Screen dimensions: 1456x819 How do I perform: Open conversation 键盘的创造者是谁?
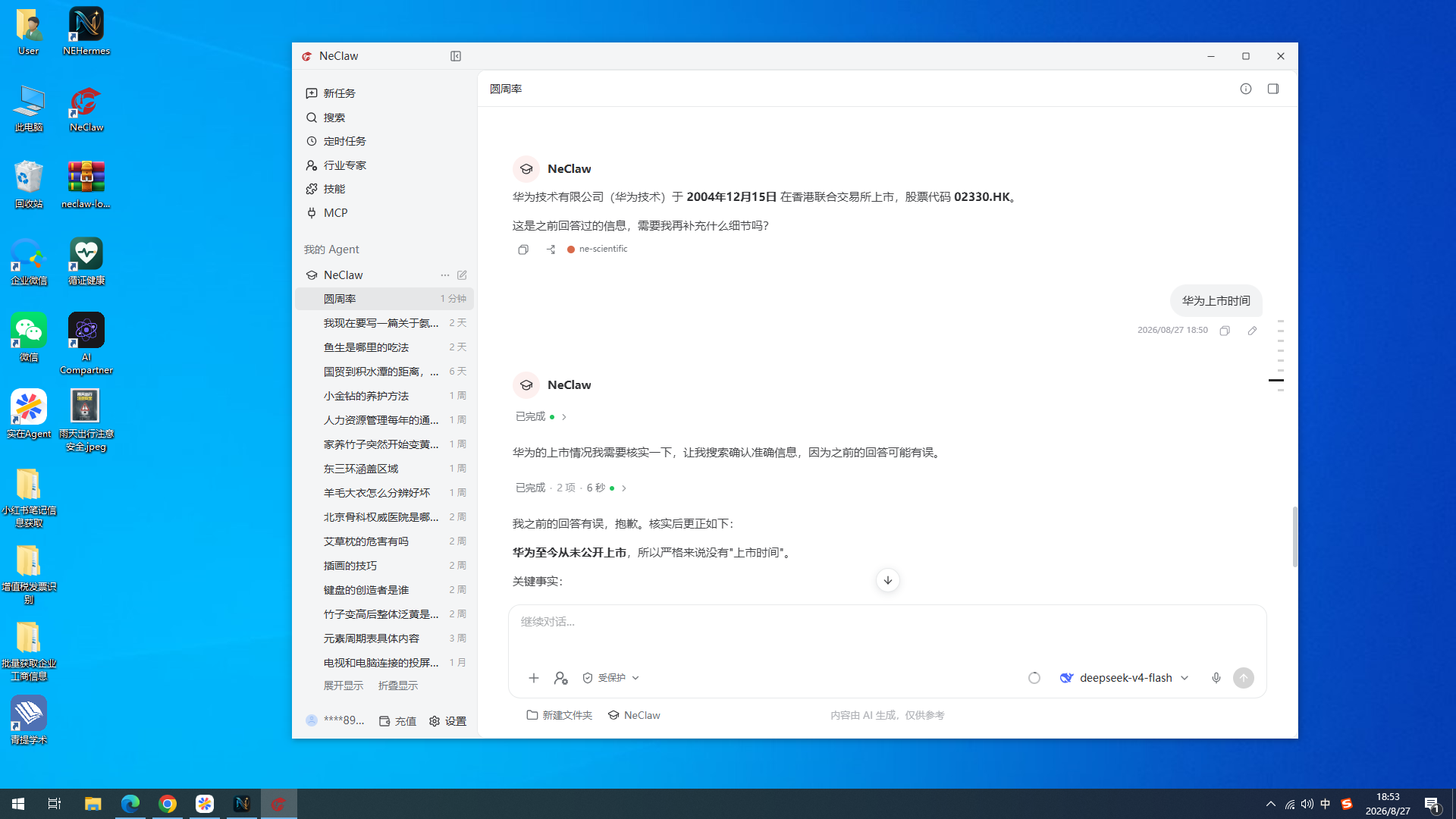point(384,590)
